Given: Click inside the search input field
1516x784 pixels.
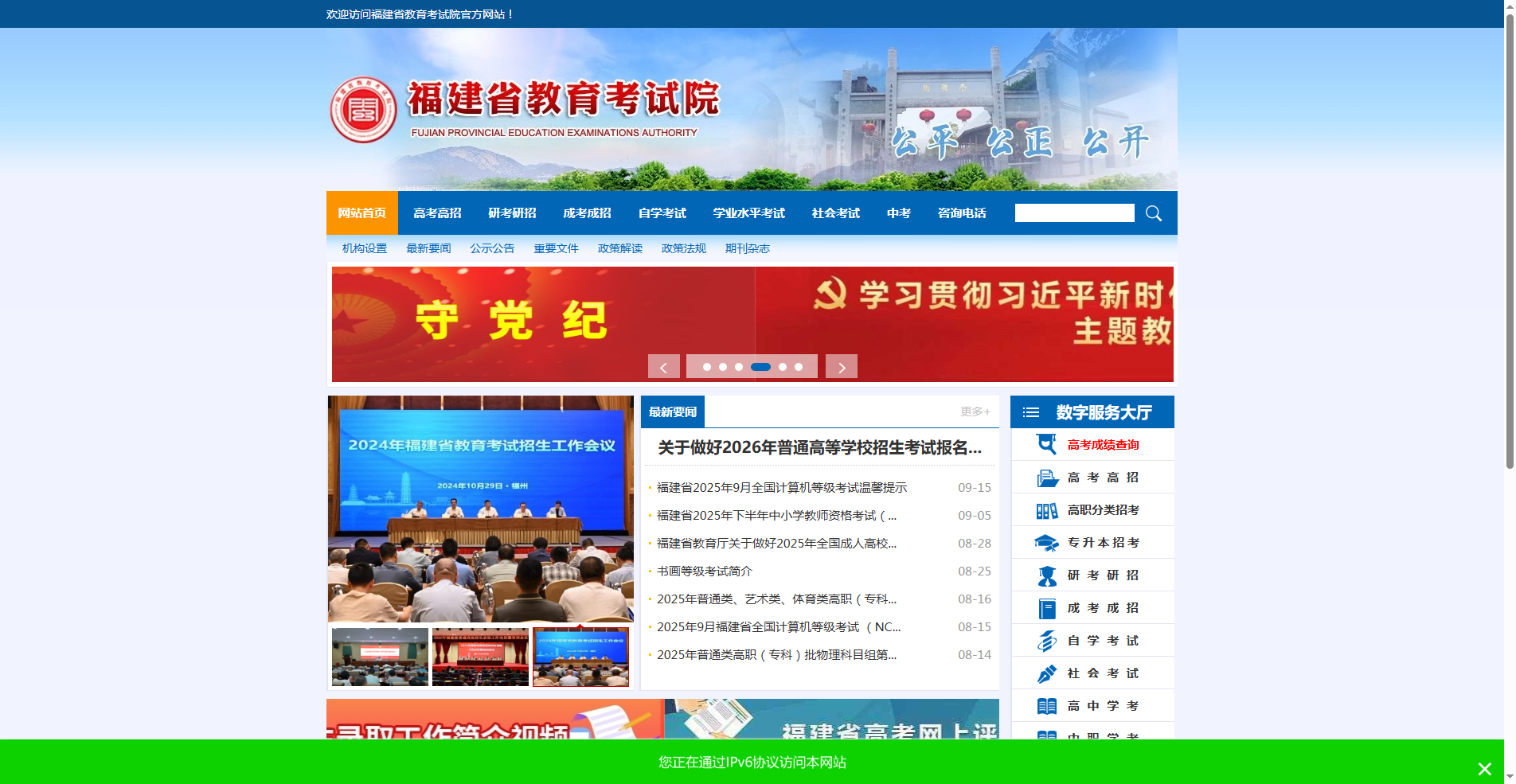Looking at the screenshot, I should (1074, 213).
